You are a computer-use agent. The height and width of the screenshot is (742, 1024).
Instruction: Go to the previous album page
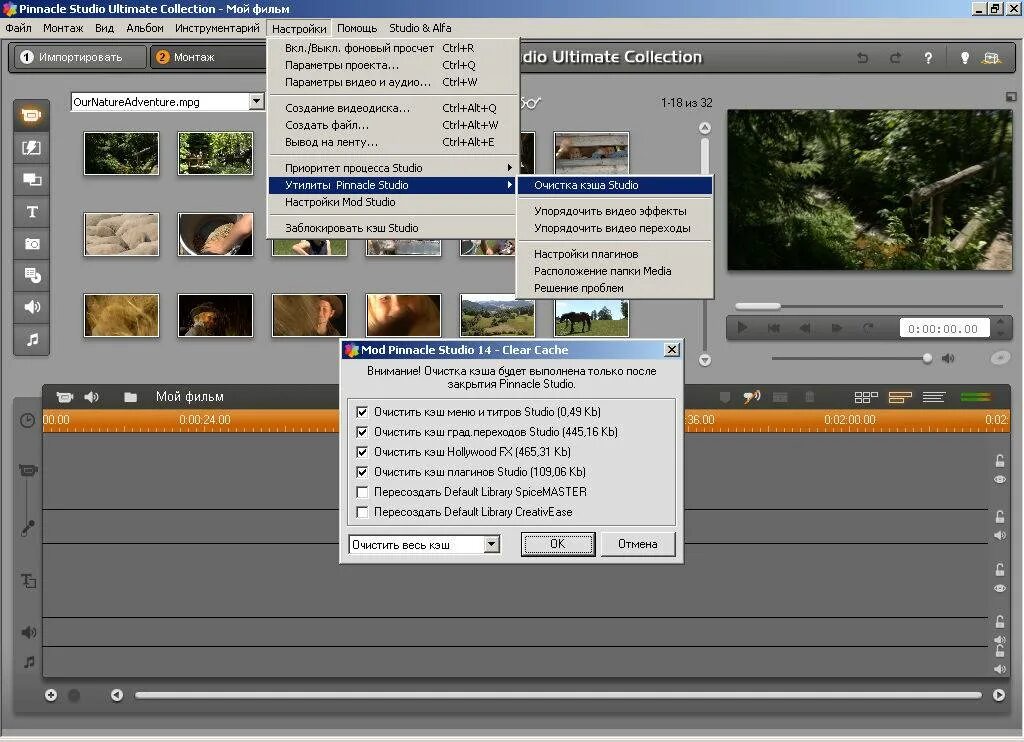(705, 128)
